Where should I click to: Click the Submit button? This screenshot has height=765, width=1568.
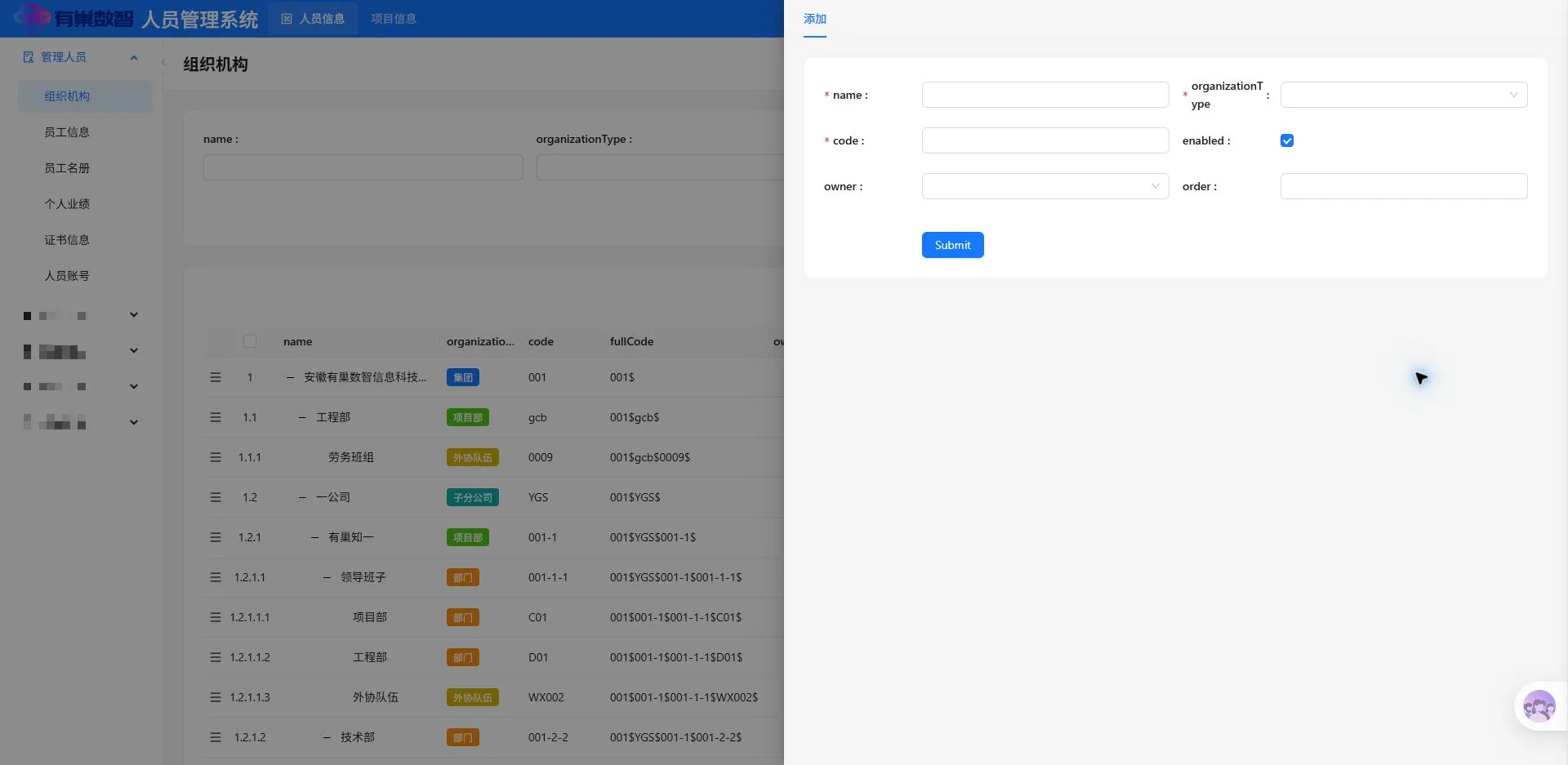[x=952, y=245]
